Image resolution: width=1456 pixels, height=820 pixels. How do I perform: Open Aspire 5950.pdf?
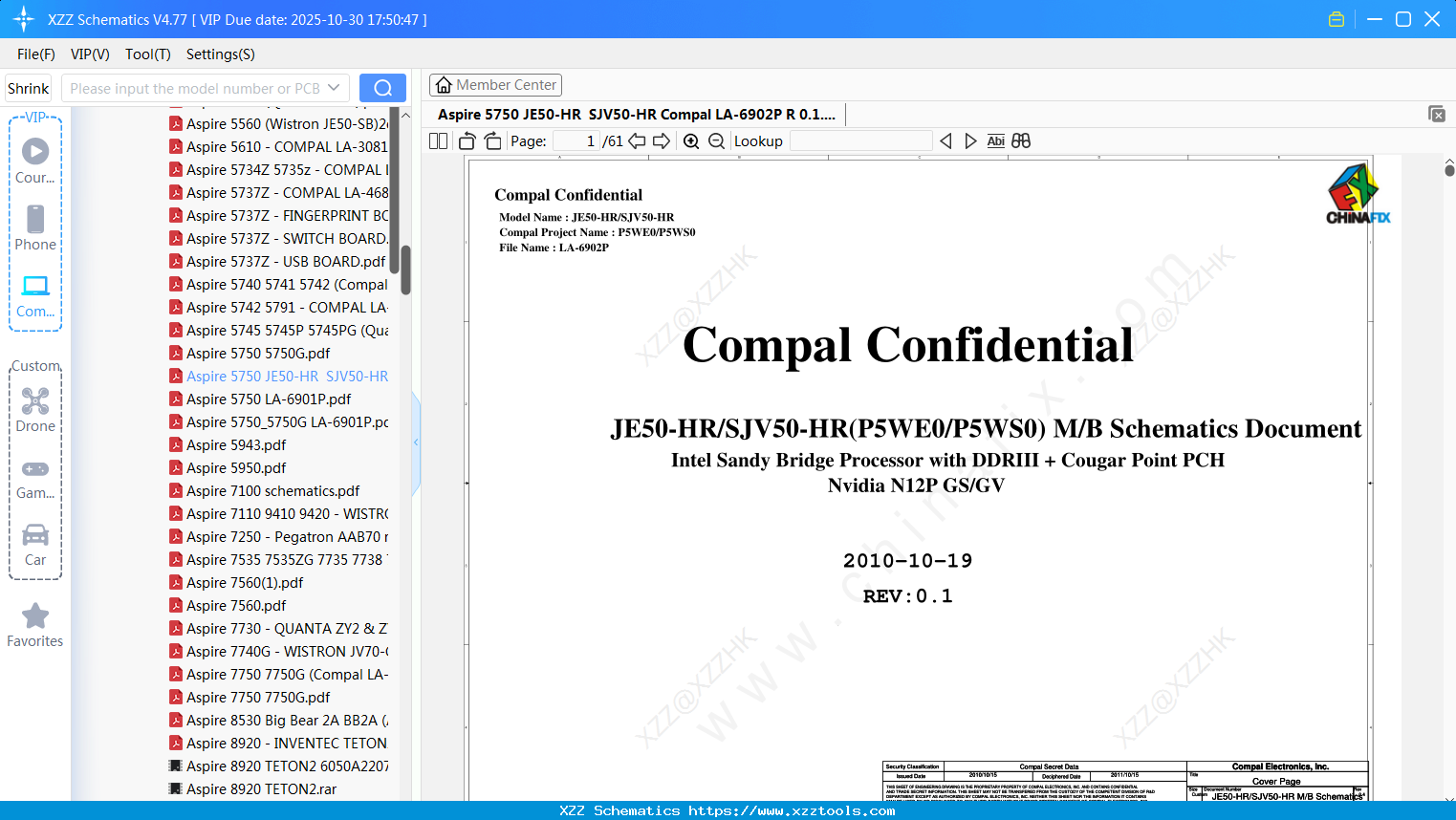[x=228, y=468]
